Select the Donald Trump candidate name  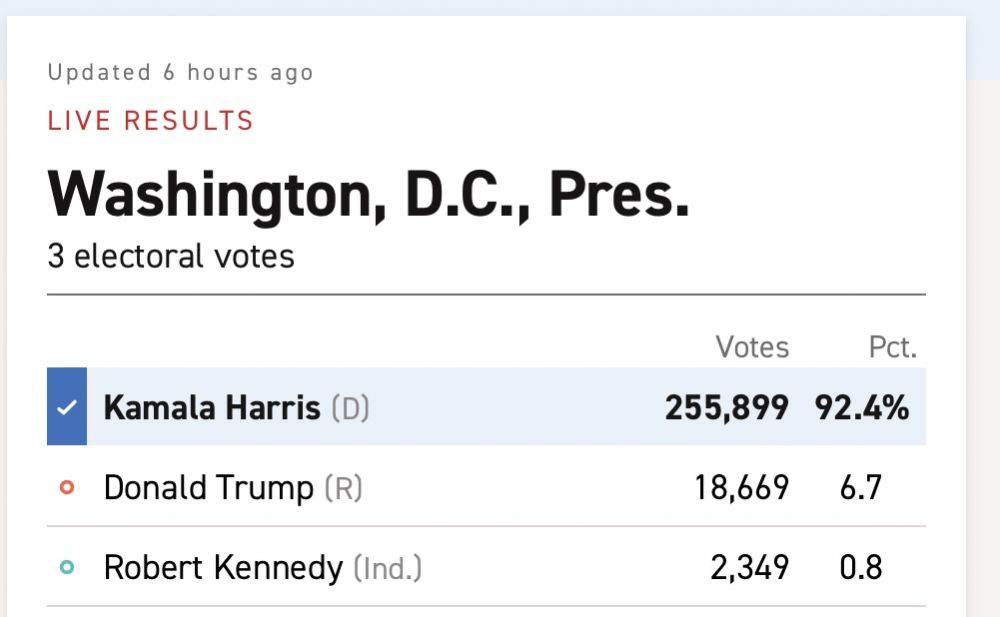pyautogui.click(x=208, y=488)
